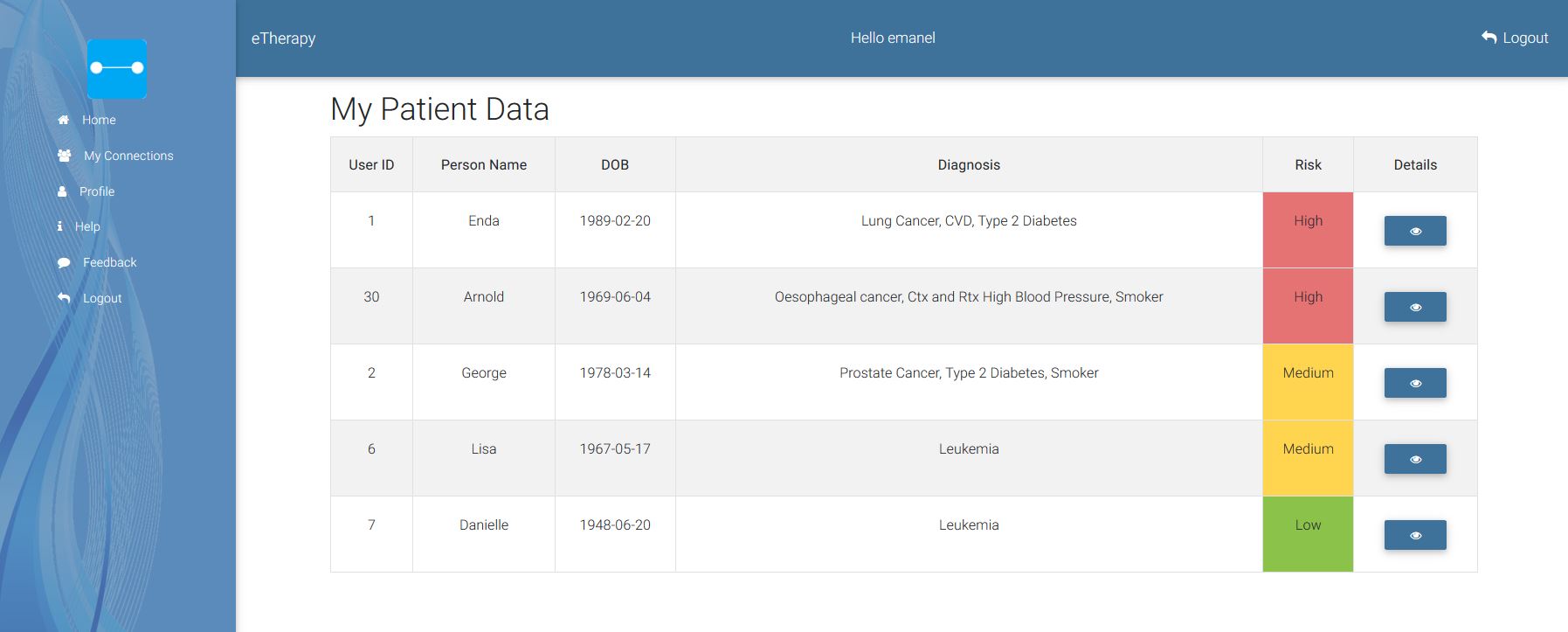Open Danielle's details eye button
The height and width of the screenshot is (632, 1568).
1414,535
